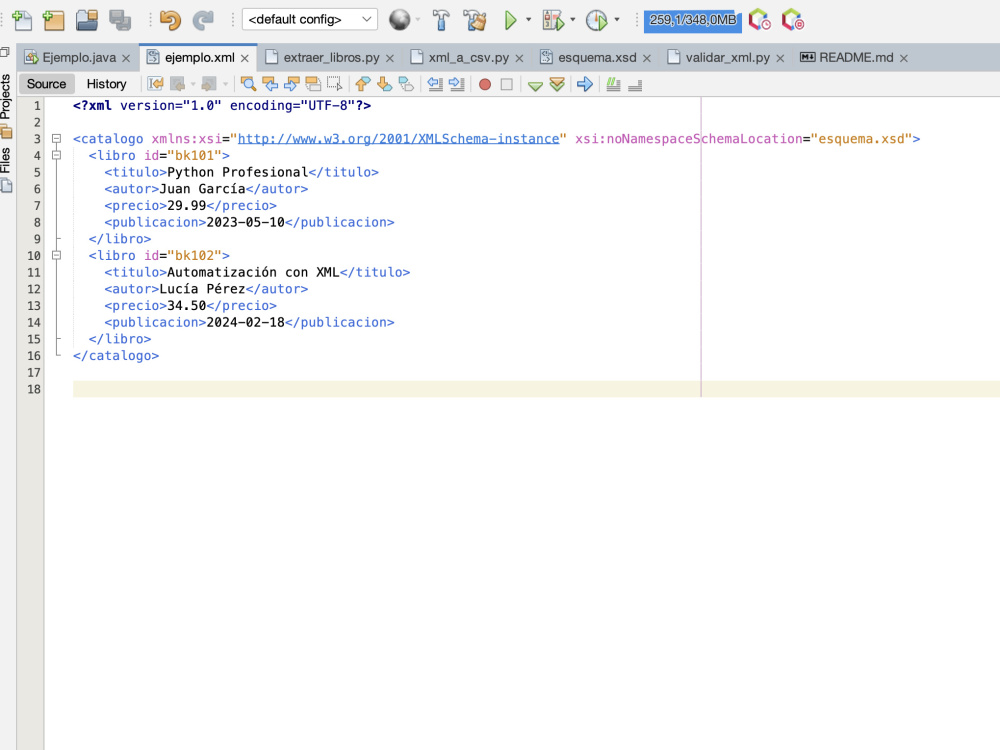Click Find Previous Occurrence icon

[x=270, y=84]
